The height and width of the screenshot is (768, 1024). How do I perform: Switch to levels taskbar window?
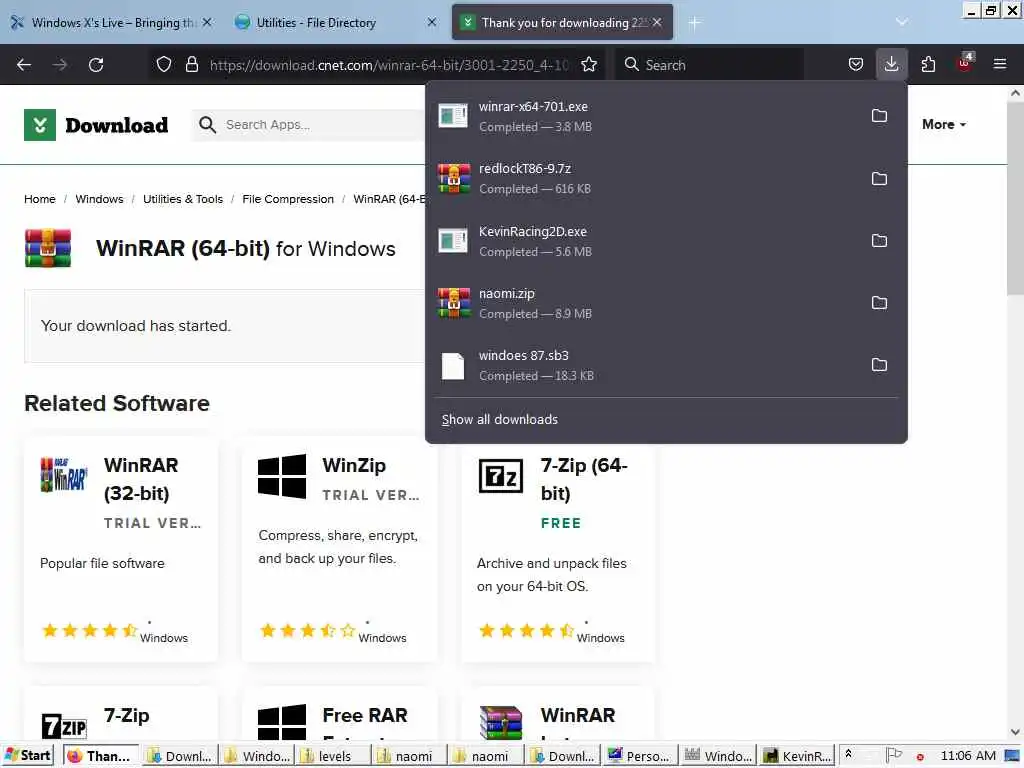point(334,756)
